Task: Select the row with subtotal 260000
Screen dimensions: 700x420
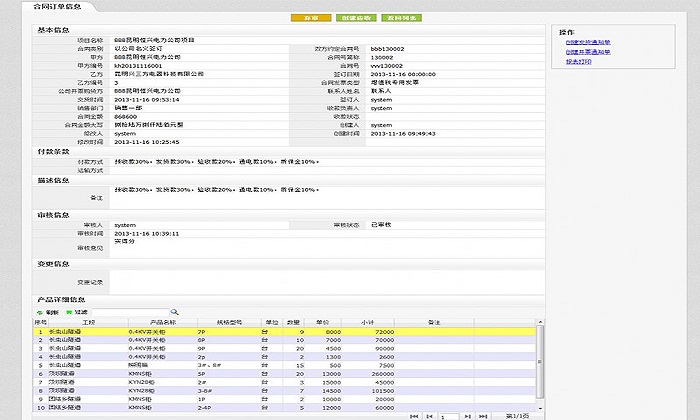Action: (x=284, y=374)
